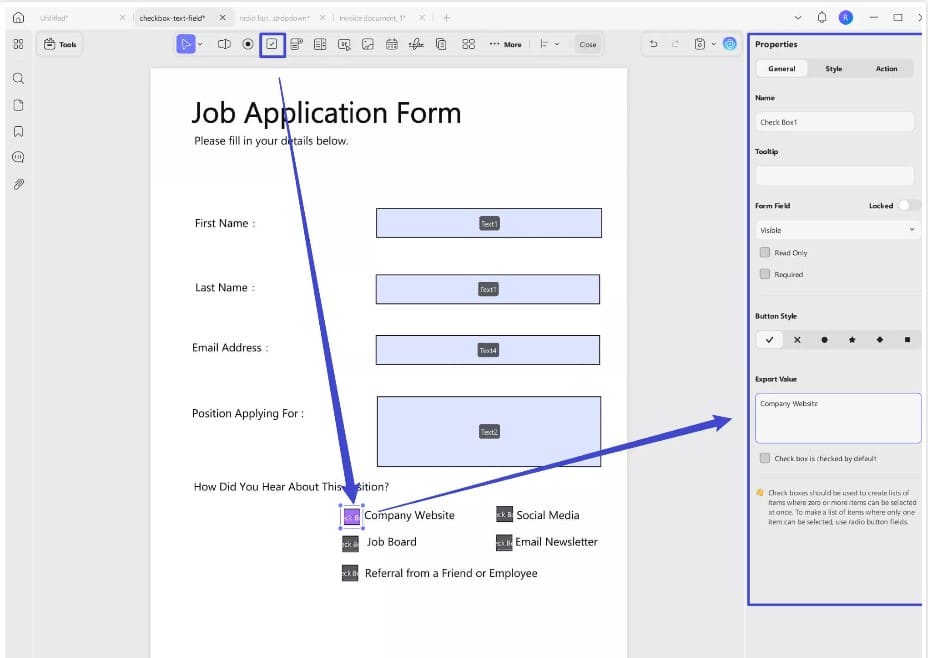Image resolution: width=928 pixels, height=658 pixels.
Task: Toggle the Locked switch for the form field
Action: point(907,205)
